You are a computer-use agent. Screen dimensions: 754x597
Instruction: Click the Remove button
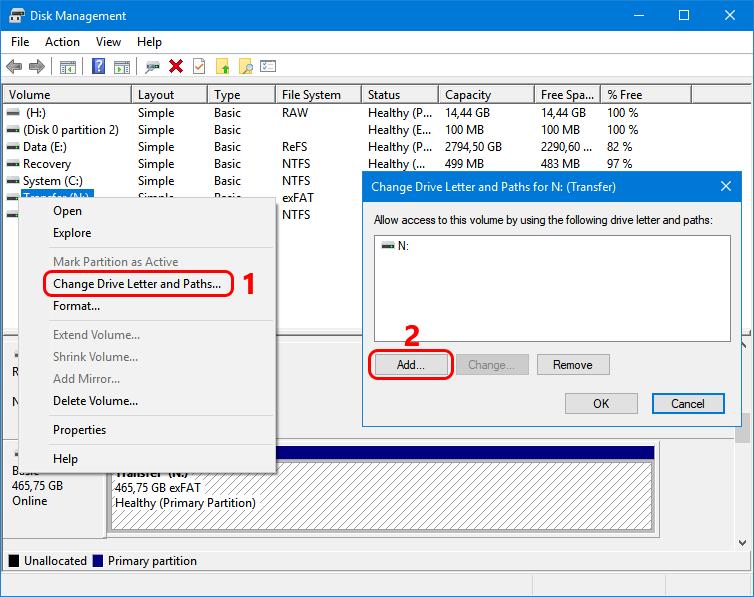coord(573,365)
